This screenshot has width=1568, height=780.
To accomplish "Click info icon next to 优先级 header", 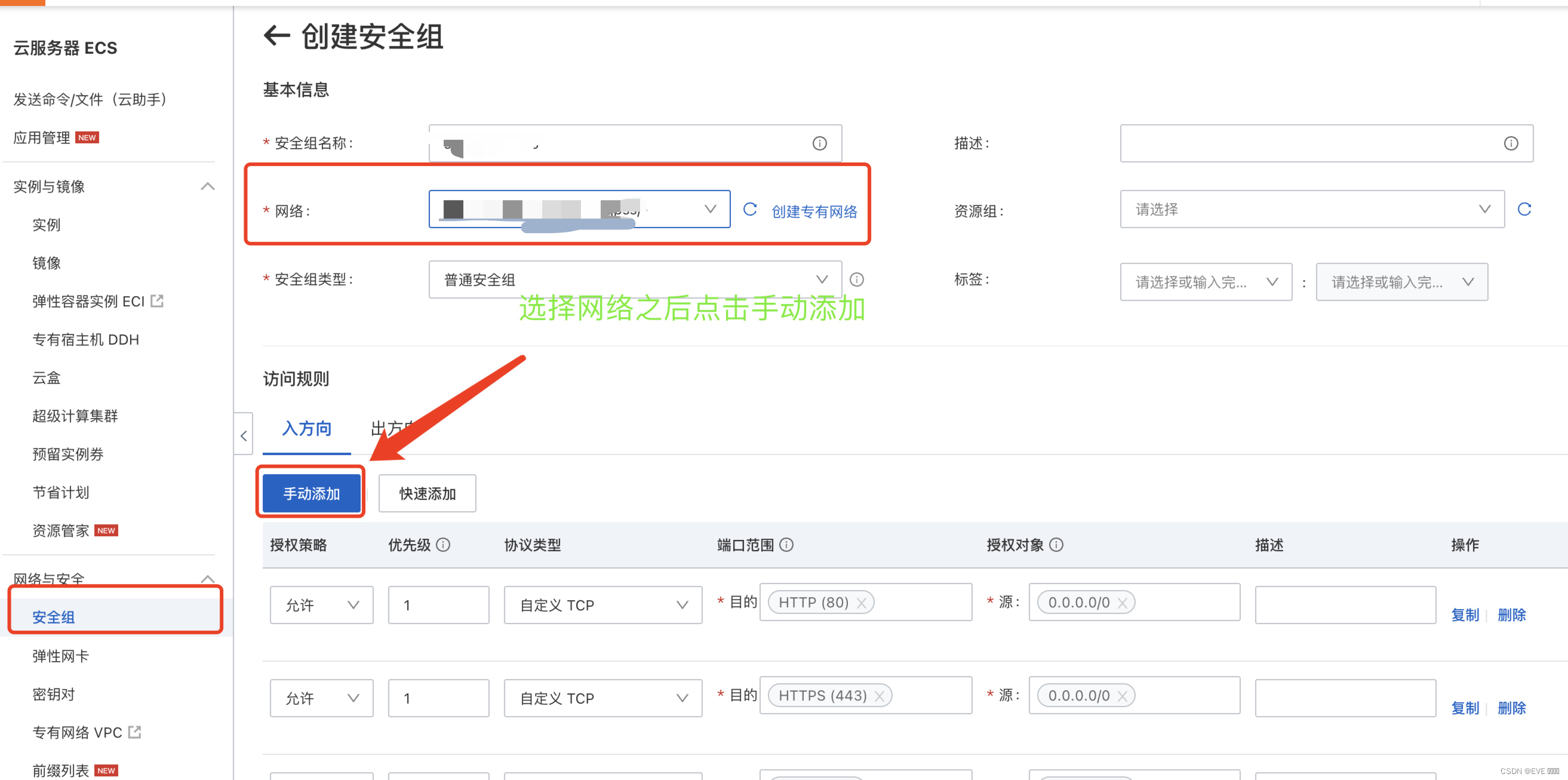I will 443,544.
